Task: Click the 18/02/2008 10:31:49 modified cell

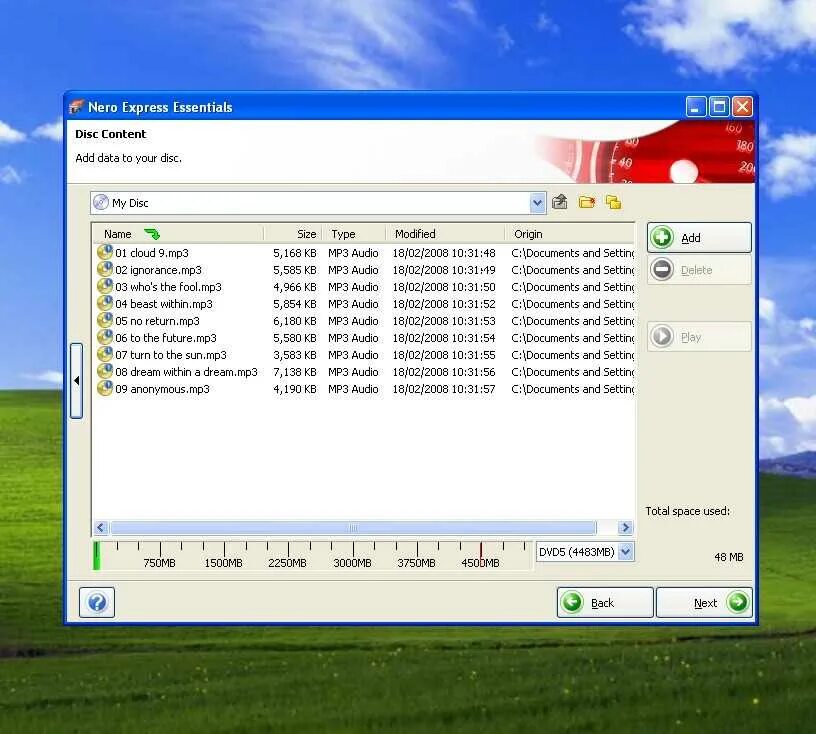Action: click(444, 270)
